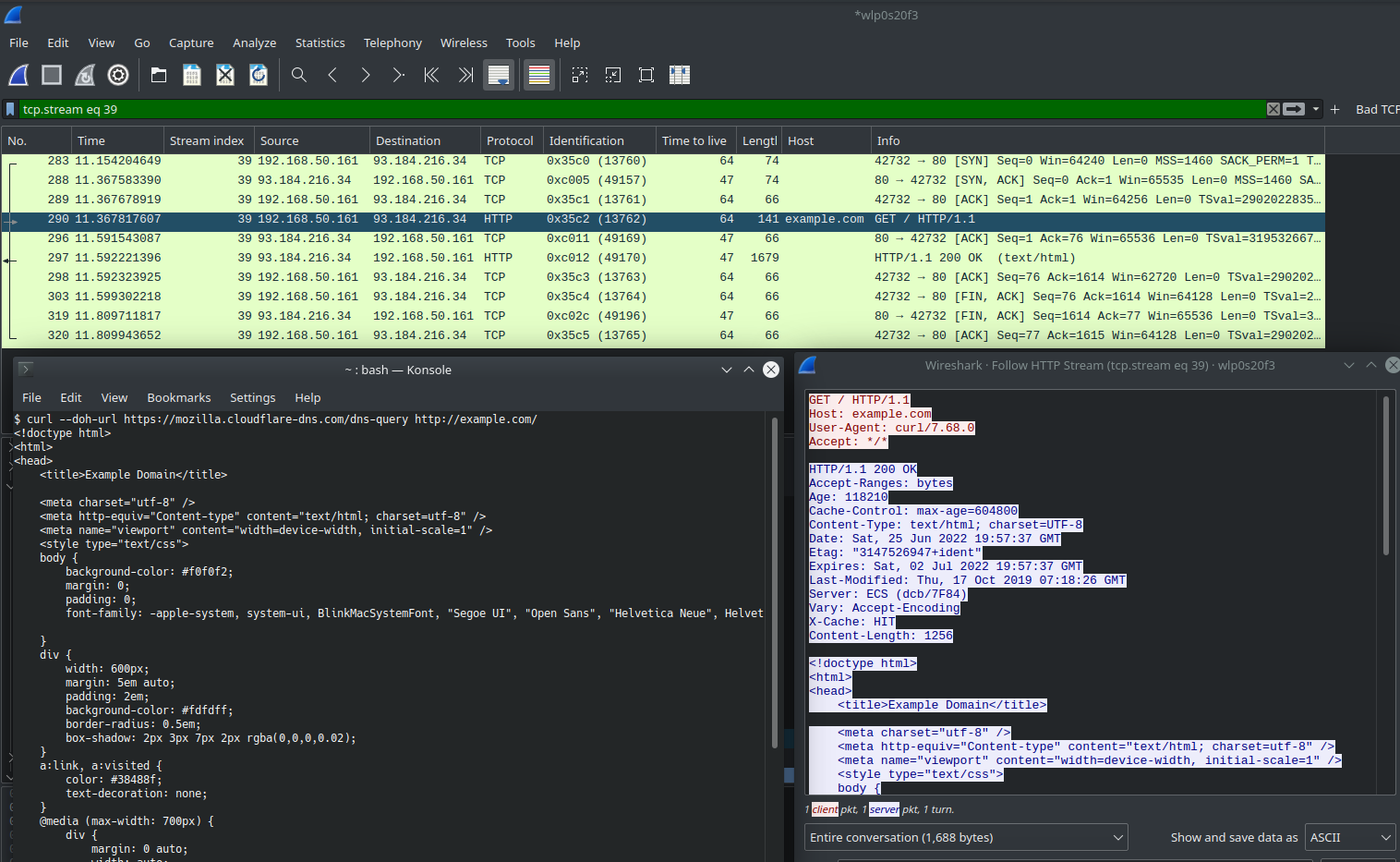This screenshot has height=862, width=1400.
Task: Click the resize columns icon
Action: pyautogui.click(x=680, y=76)
